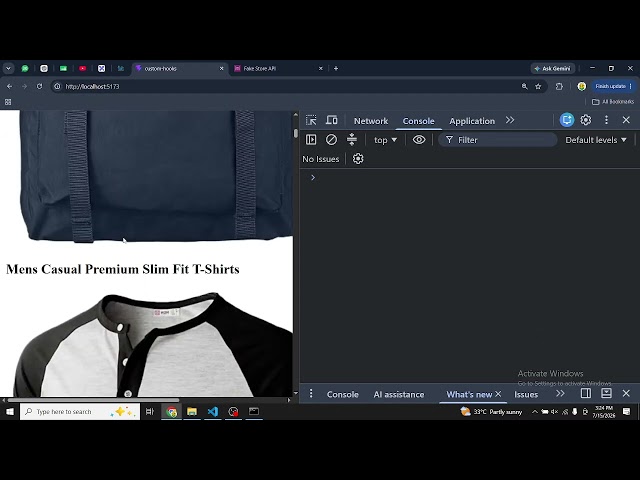Open the Windows Start menu
640x480 pixels.
point(9,412)
